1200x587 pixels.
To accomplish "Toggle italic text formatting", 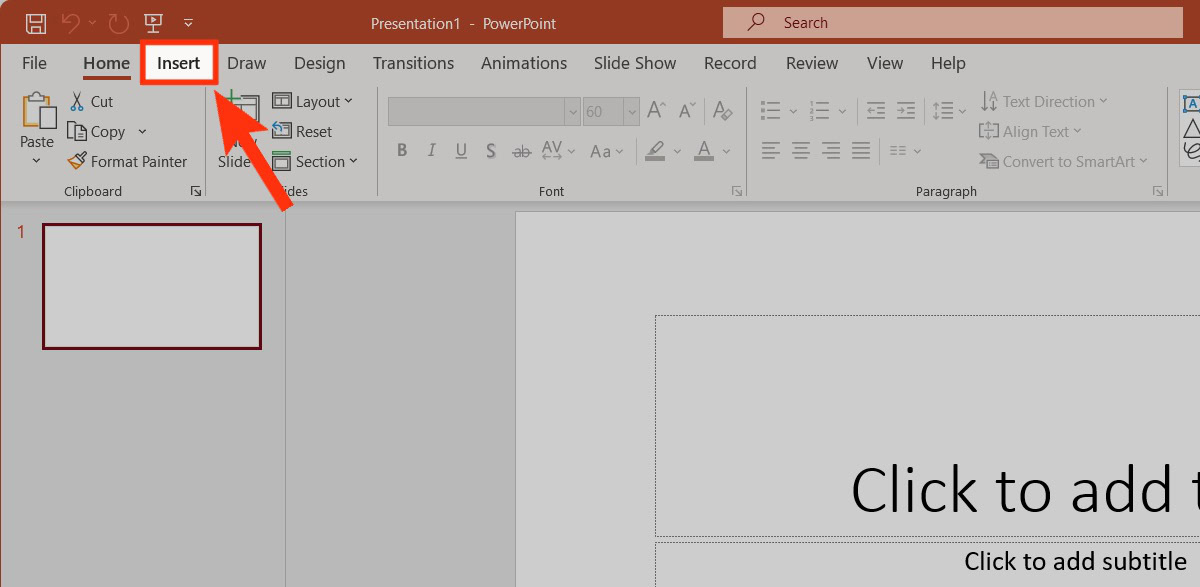I will click(432, 151).
